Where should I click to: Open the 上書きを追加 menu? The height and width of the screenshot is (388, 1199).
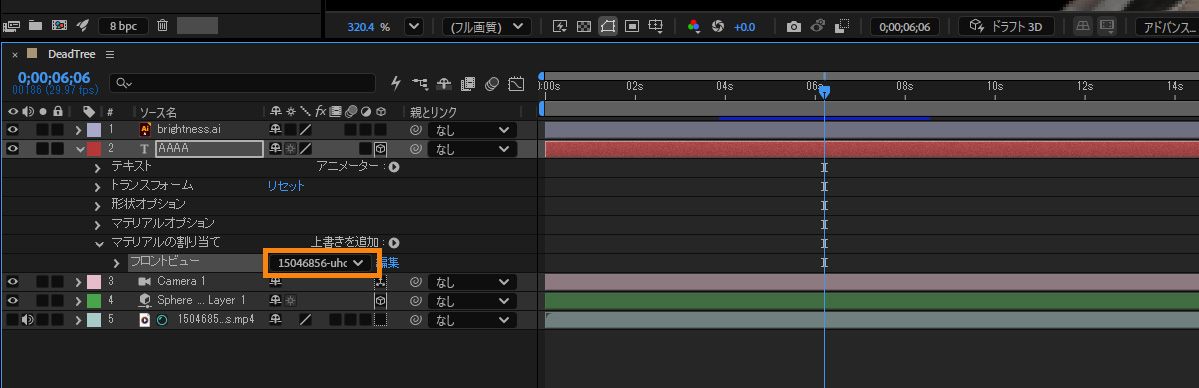pos(394,243)
